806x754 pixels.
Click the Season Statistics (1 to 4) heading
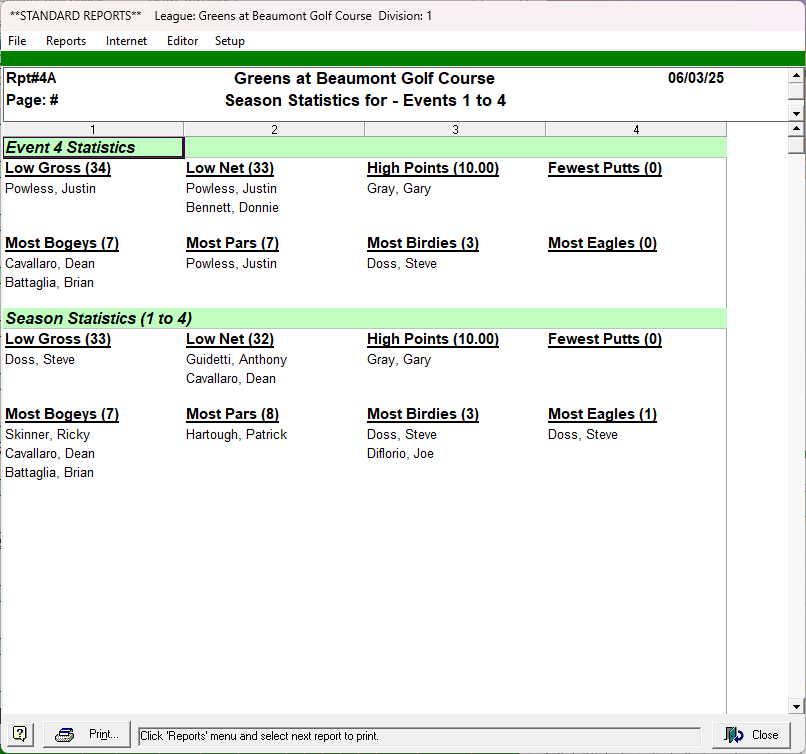(99, 318)
